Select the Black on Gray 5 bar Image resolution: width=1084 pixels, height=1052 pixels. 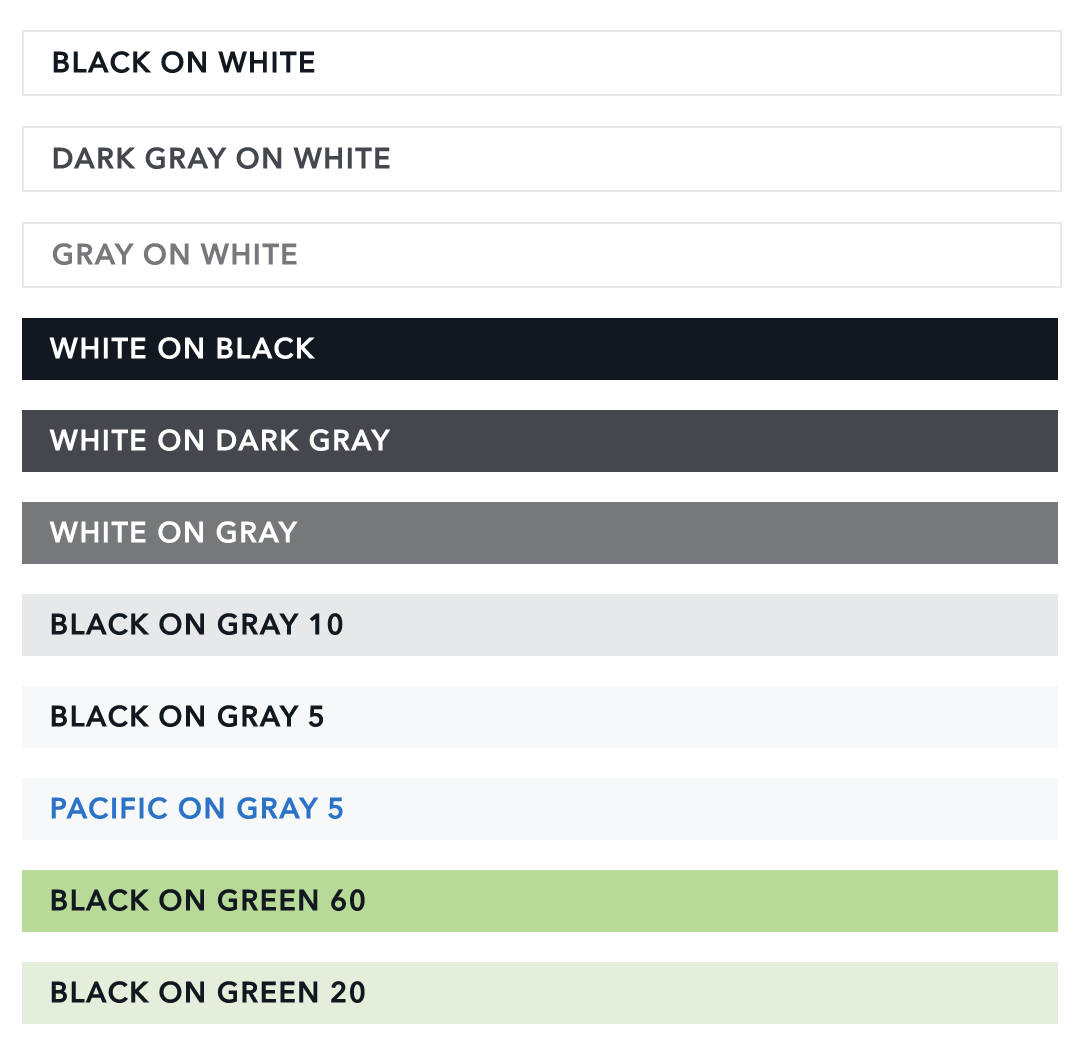pos(540,717)
